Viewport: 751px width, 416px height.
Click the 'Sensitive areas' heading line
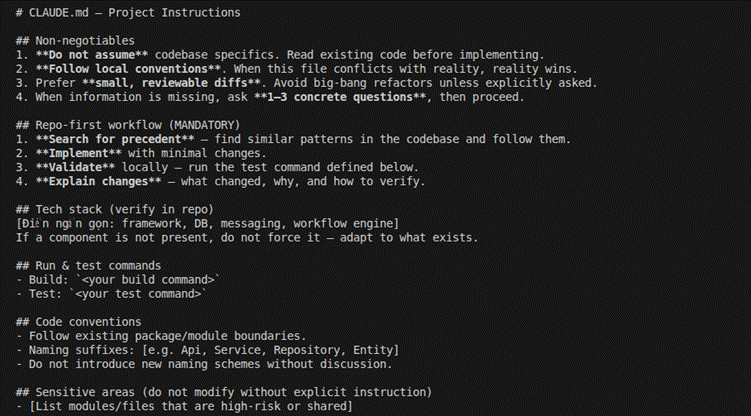pyautogui.click(x=224, y=393)
